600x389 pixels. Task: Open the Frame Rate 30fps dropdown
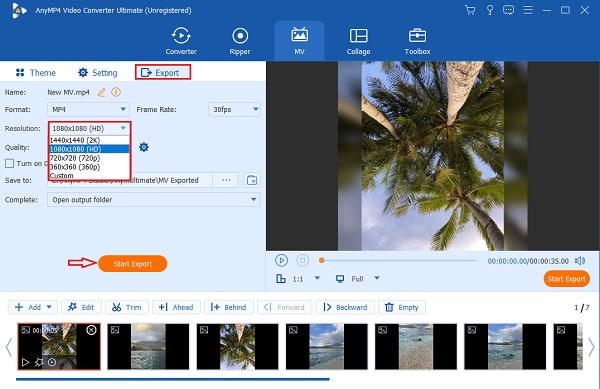(x=234, y=109)
